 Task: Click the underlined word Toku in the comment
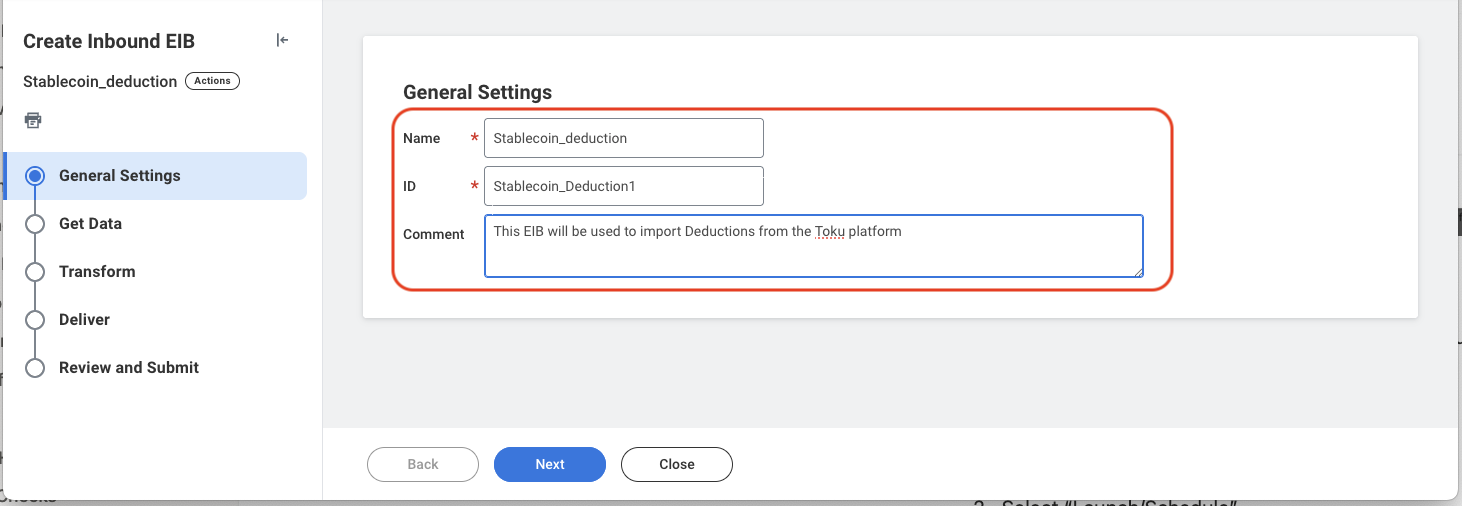coord(830,232)
